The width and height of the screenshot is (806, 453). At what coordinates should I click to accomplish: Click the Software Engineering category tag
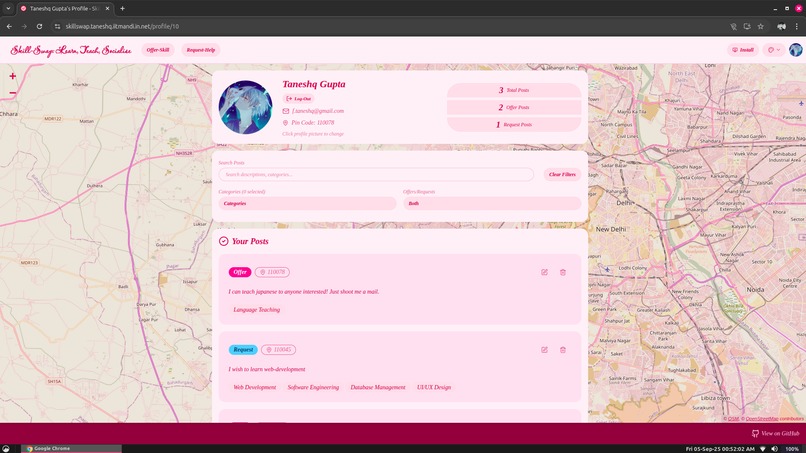(x=313, y=387)
